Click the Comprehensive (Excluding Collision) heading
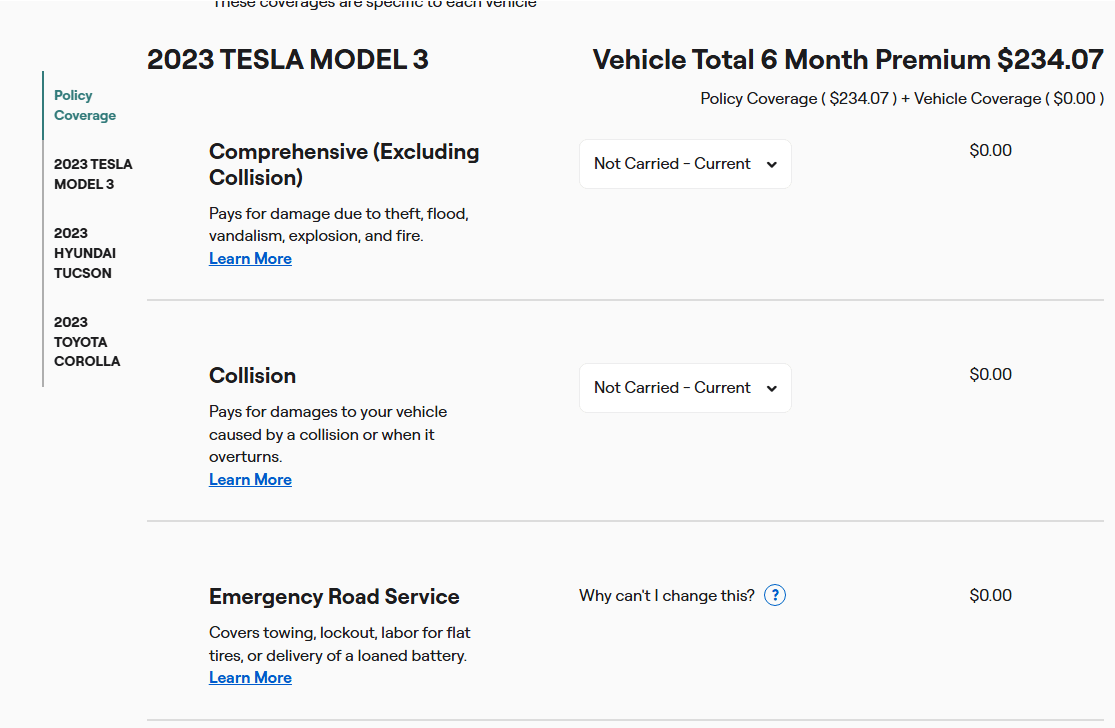Viewport: 1115px width, 728px height. click(x=344, y=165)
